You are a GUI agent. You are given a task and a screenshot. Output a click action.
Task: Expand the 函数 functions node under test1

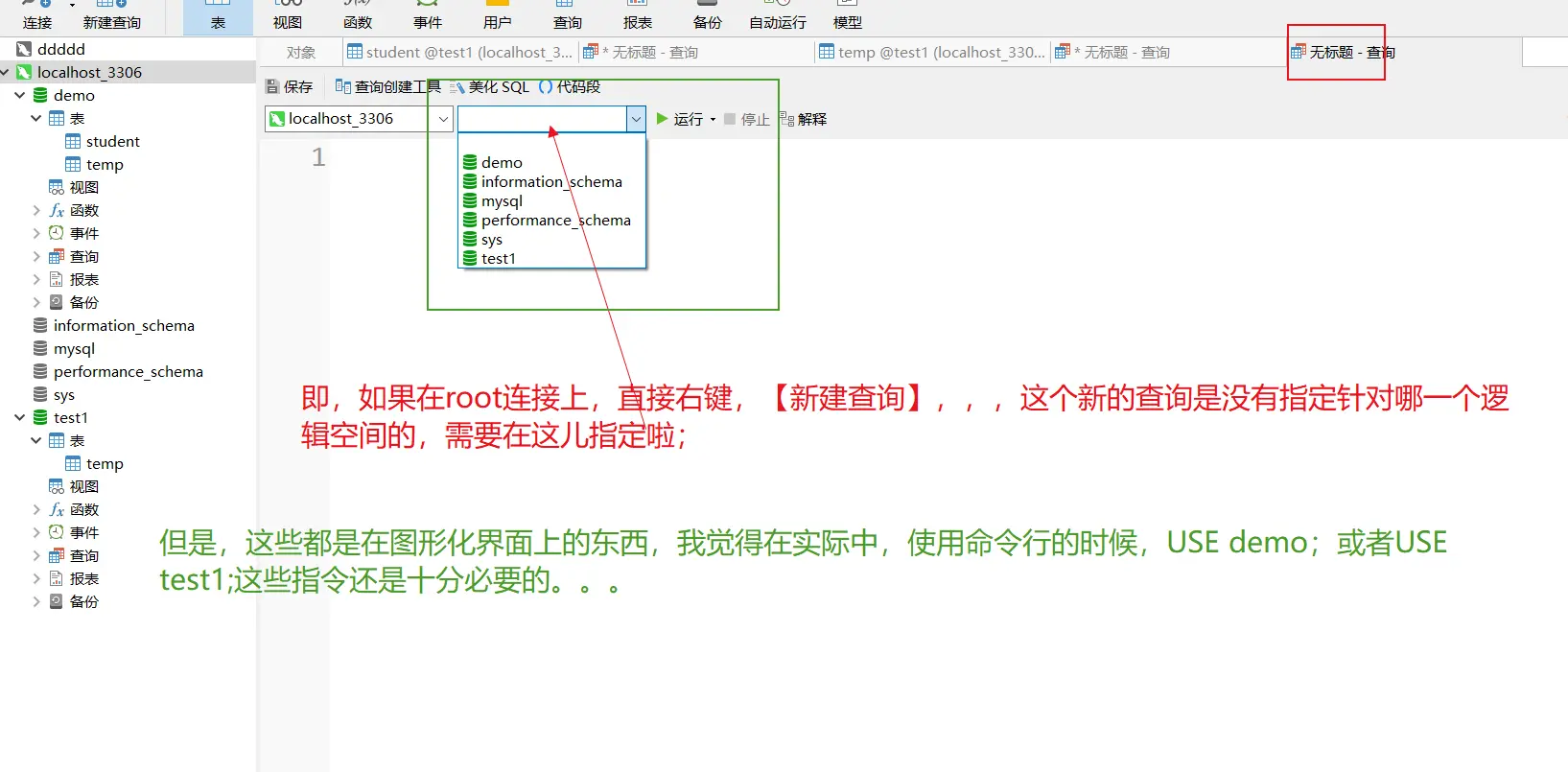point(36,509)
